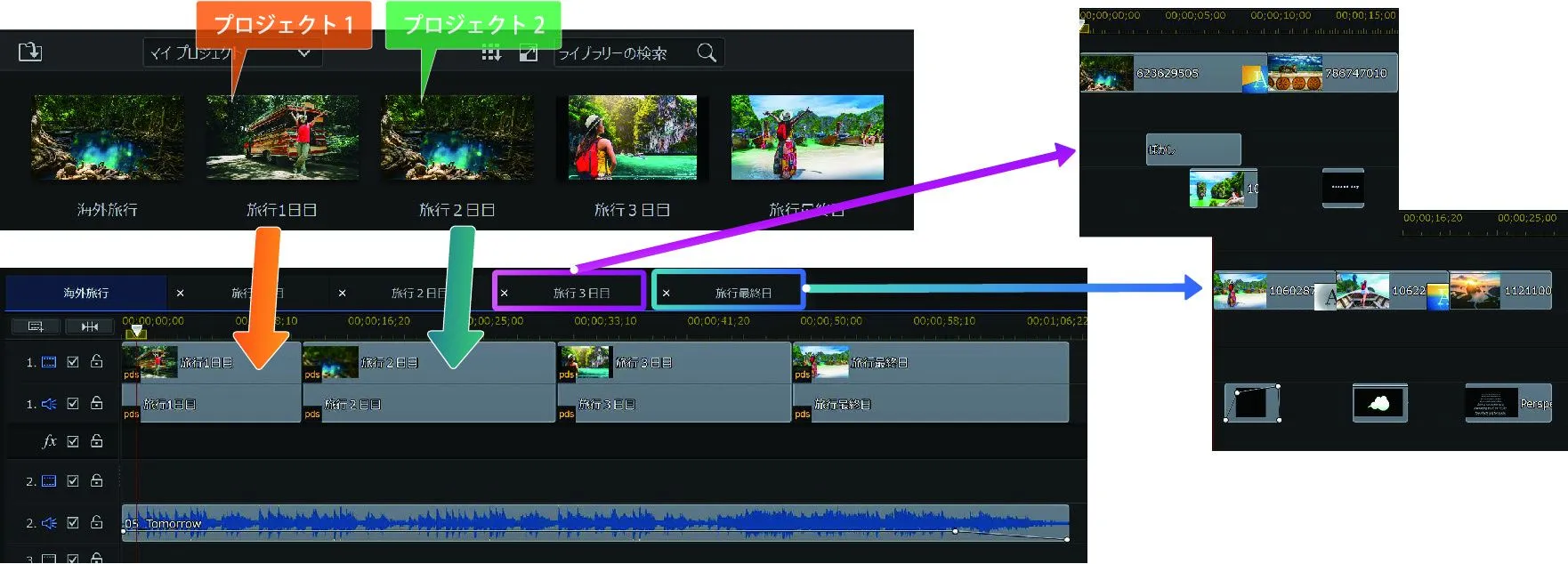This screenshot has height=564, width=1568.
Task: Click the add track button
Action: pos(36,326)
